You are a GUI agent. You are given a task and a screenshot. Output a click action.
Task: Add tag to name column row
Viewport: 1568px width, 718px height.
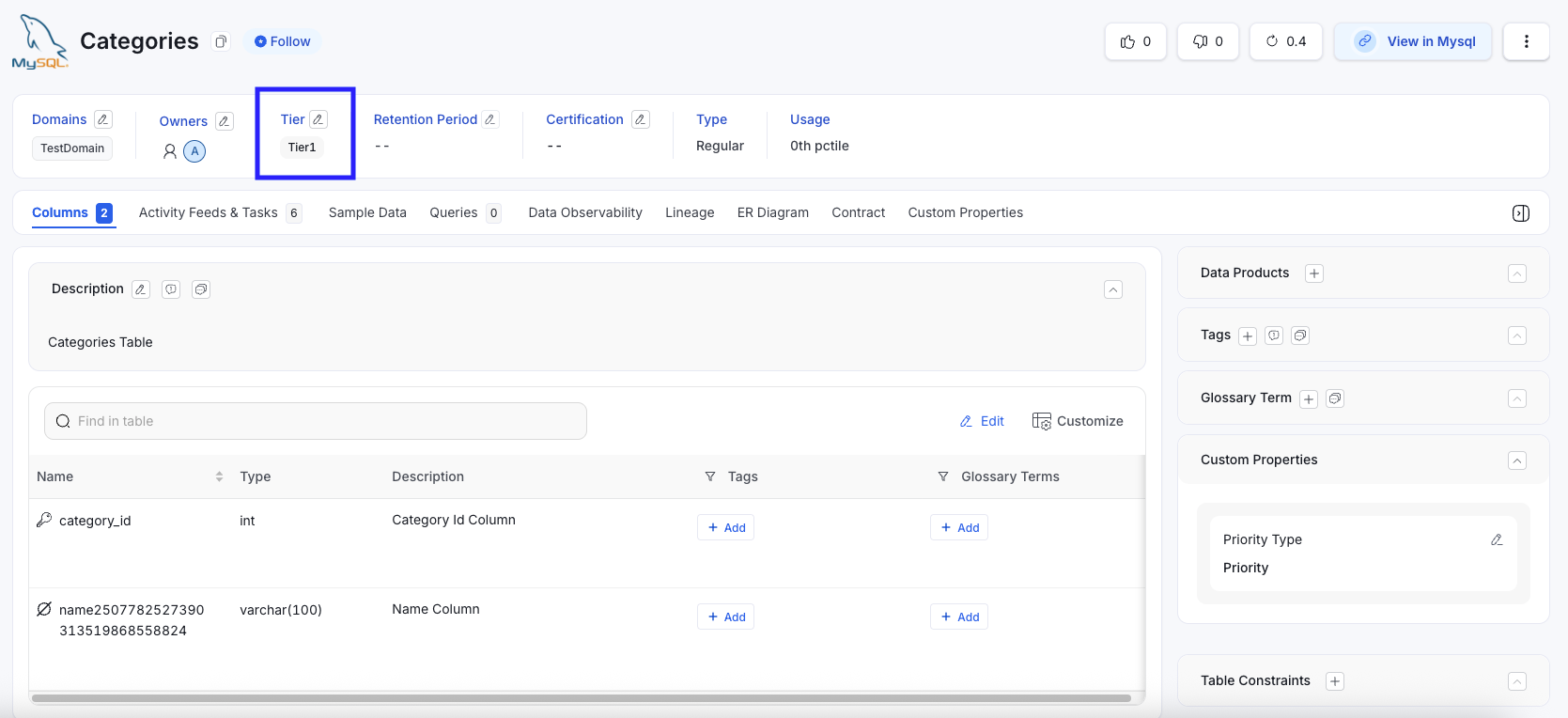coord(726,617)
